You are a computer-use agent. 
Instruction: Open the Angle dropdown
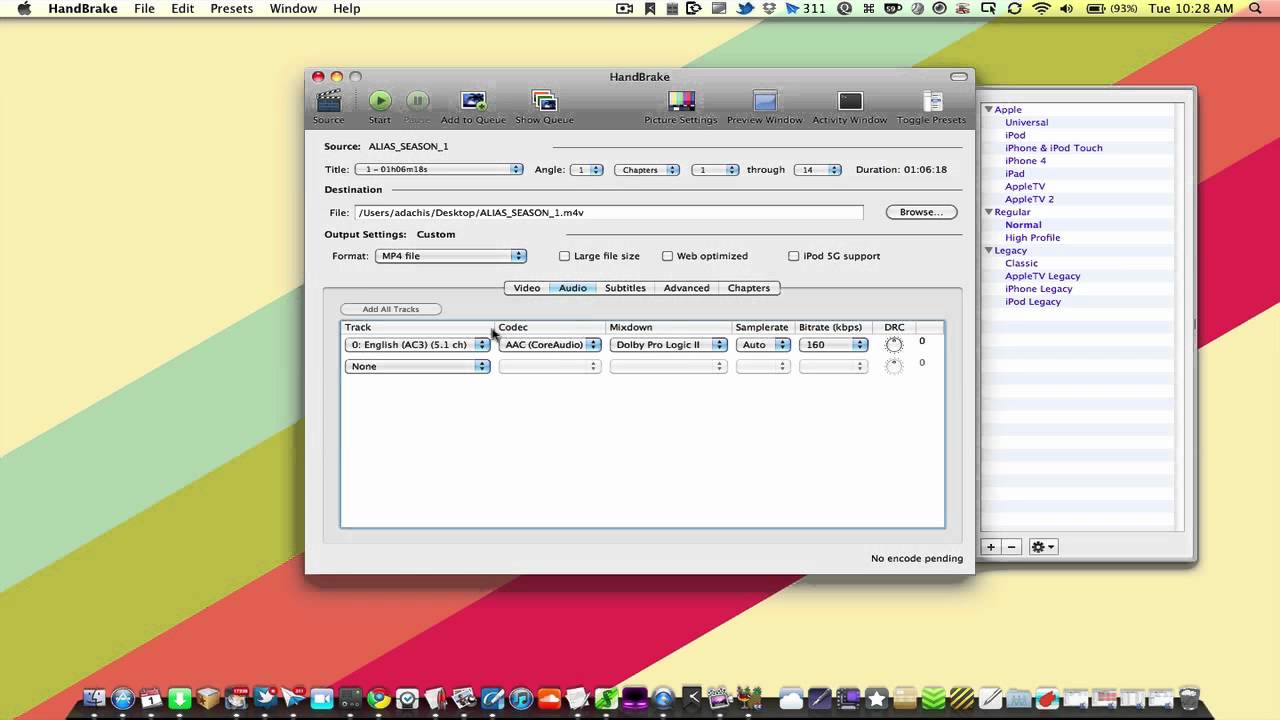[586, 170]
